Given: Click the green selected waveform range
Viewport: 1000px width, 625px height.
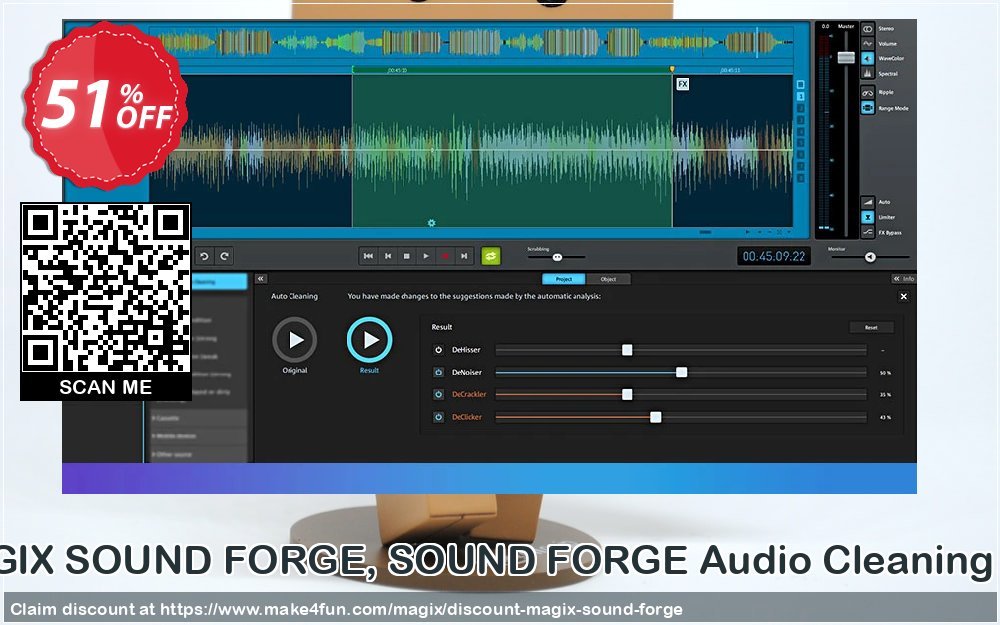Looking at the screenshot, I should tap(512, 151).
